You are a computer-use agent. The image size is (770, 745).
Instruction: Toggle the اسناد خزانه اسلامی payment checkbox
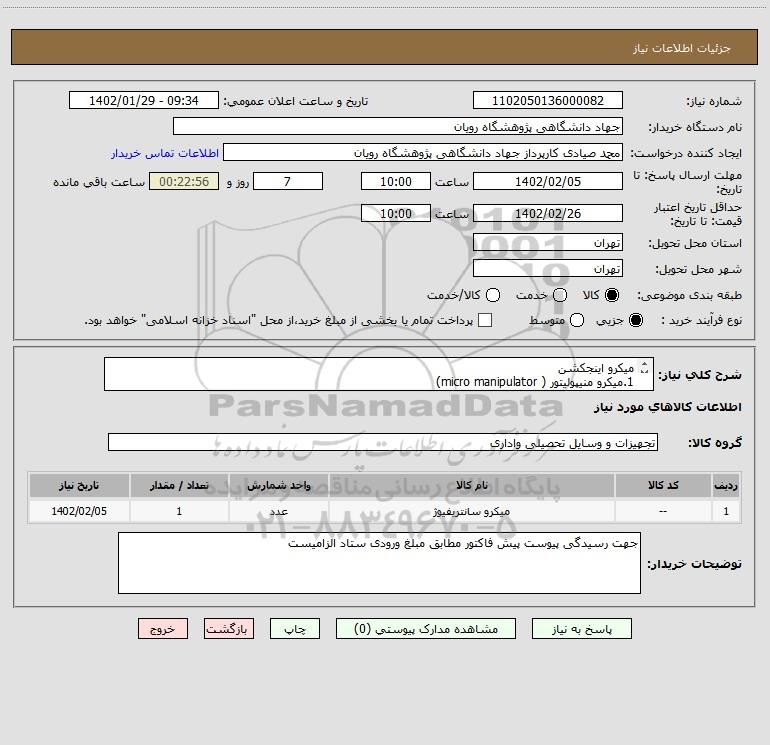coord(485,320)
